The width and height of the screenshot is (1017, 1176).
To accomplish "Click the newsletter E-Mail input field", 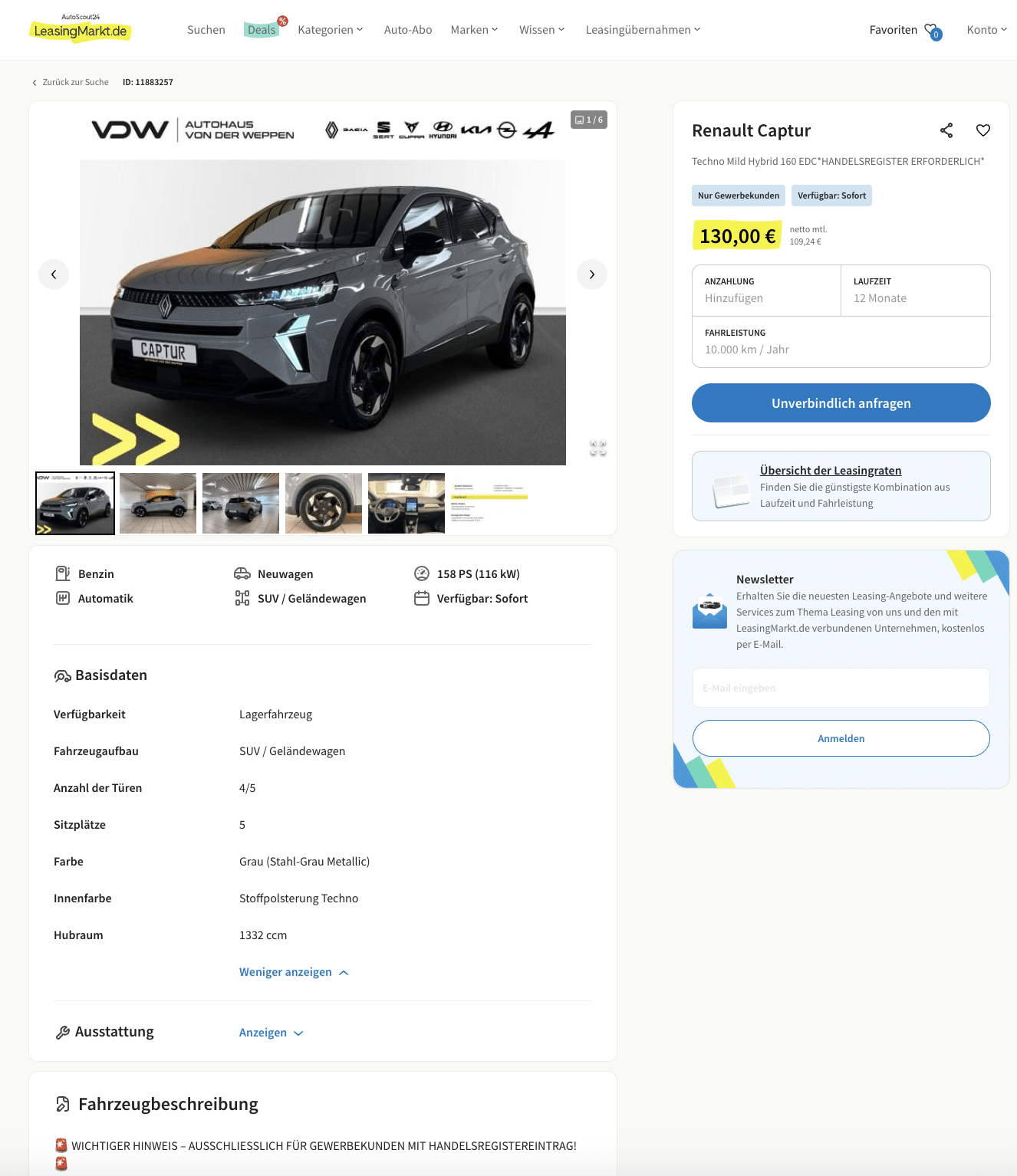I will coord(841,688).
